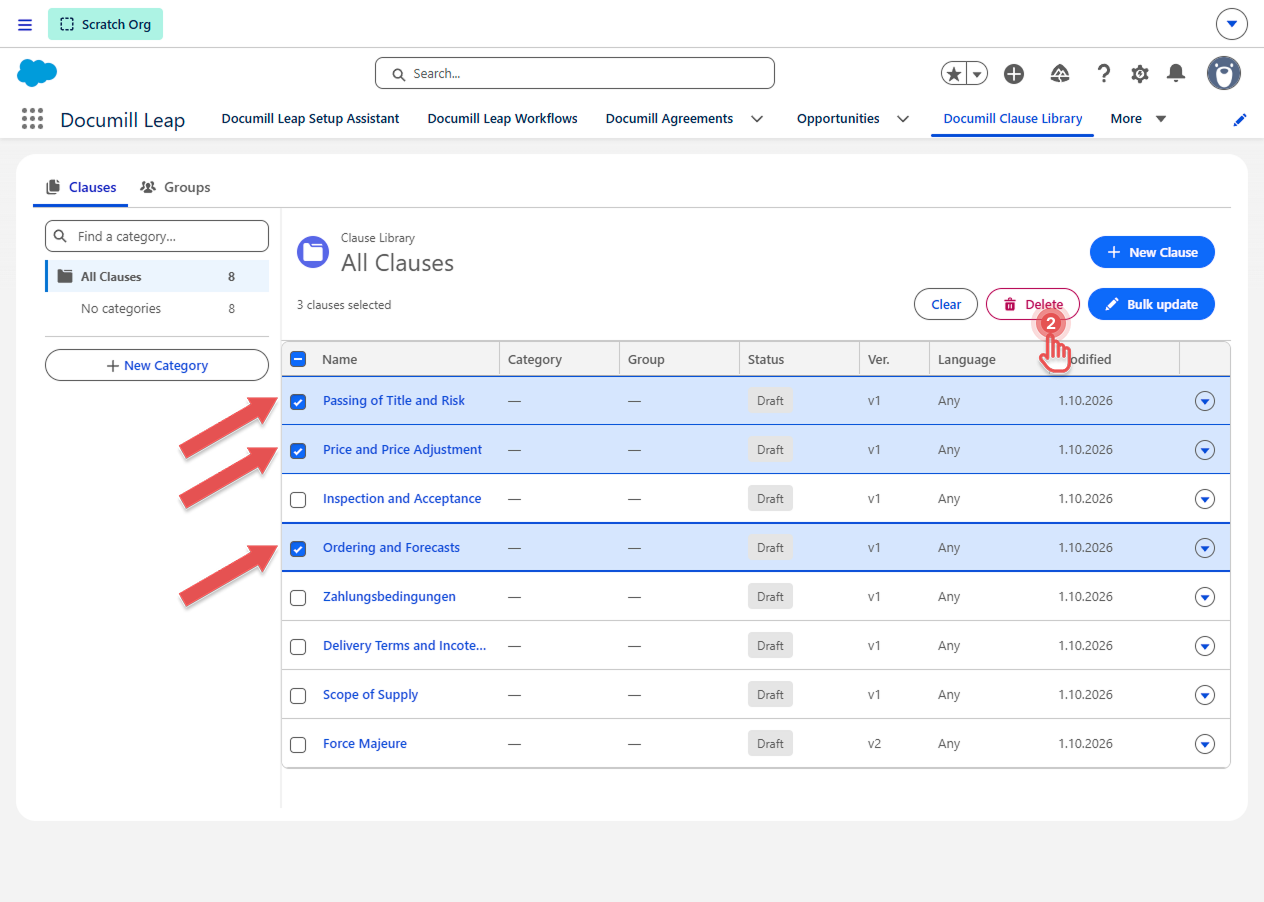Open the favorites list dropdown arrow
1264x902 pixels.
coord(977,73)
